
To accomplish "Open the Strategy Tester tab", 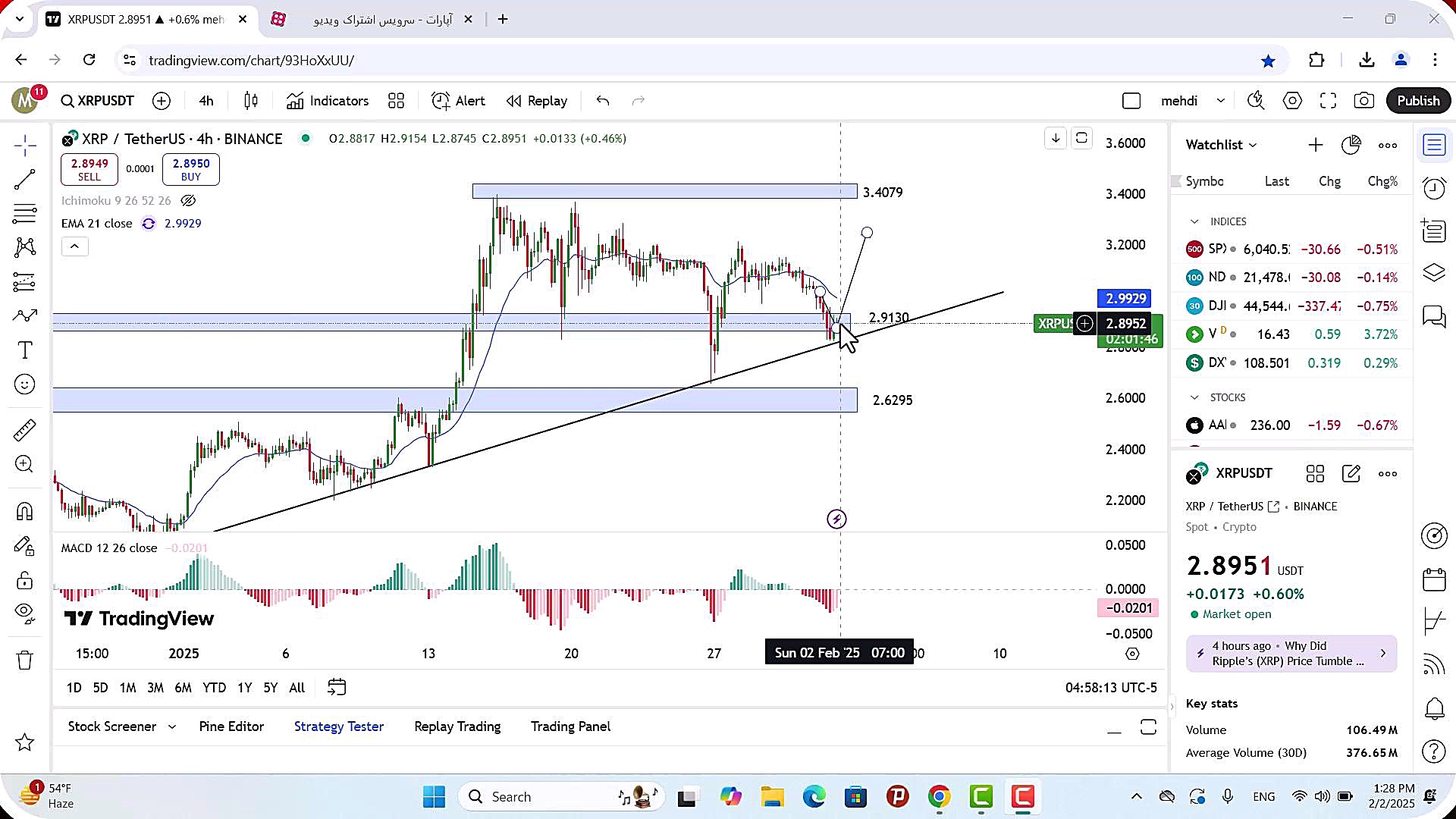I will 339,726.
